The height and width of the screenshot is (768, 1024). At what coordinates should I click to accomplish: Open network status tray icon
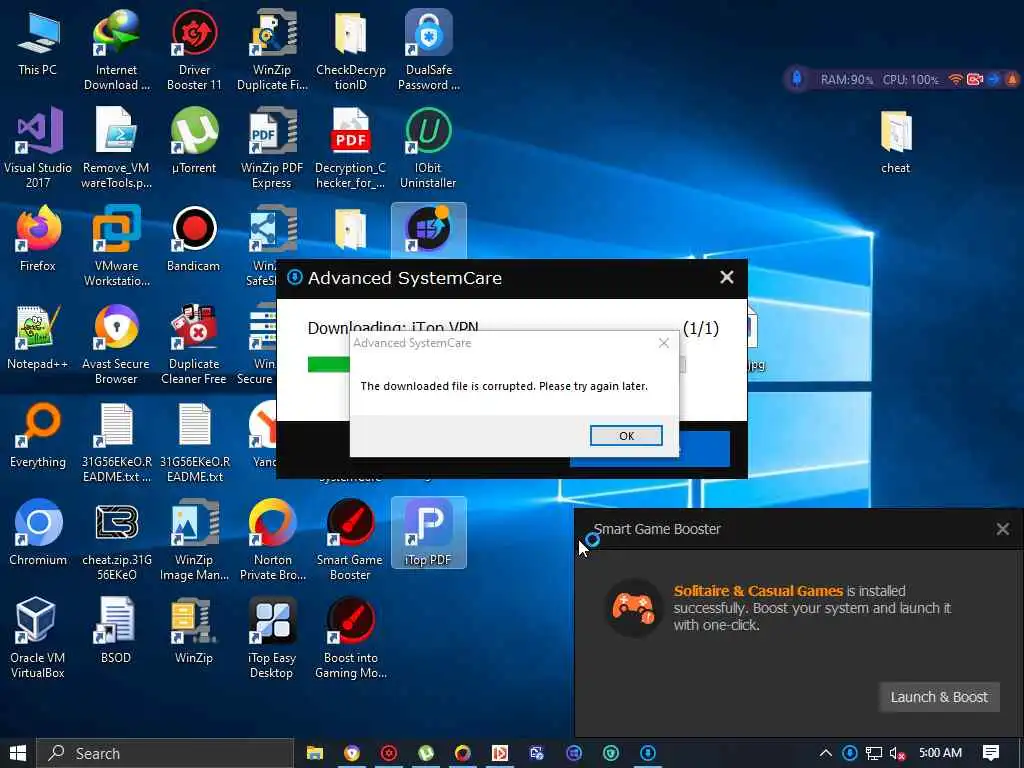[874, 754]
